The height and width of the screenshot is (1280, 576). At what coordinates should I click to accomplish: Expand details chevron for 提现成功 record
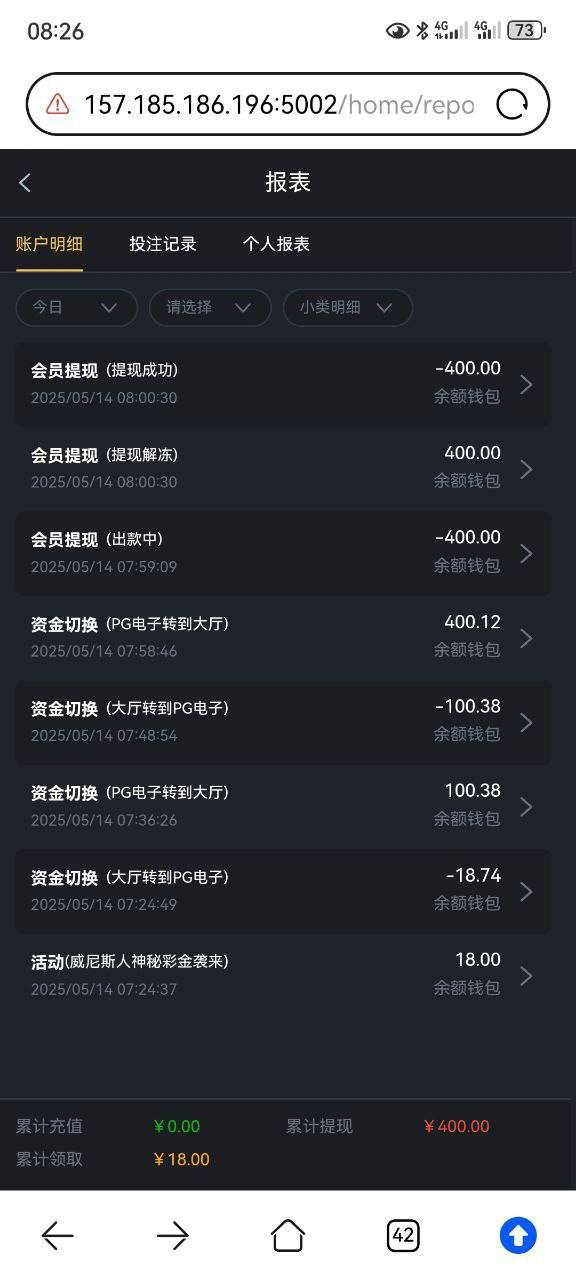pos(526,384)
